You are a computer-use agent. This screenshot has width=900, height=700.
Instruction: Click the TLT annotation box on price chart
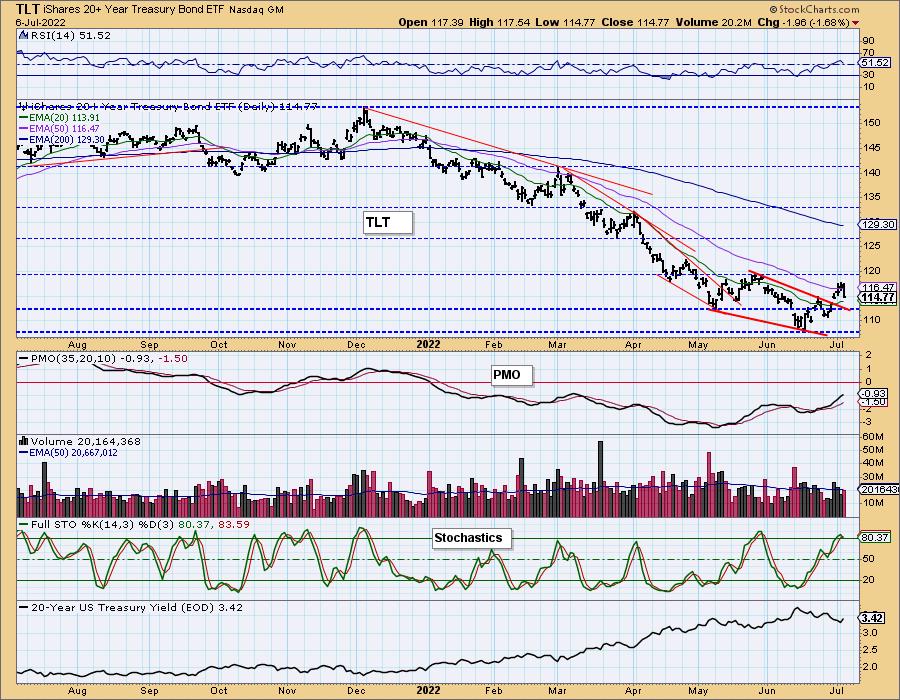[x=388, y=223]
